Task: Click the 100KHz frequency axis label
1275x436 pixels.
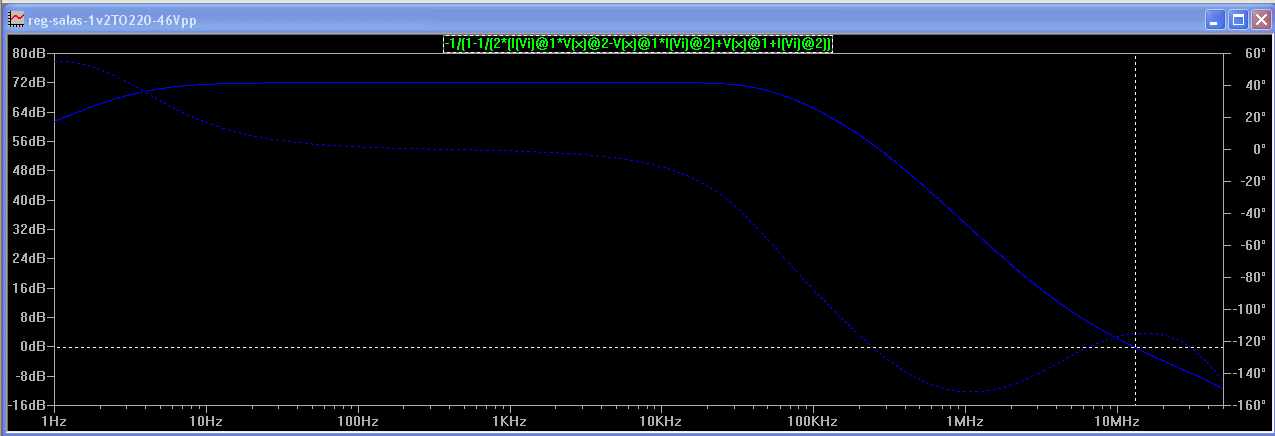Action: click(x=813, y=423)
